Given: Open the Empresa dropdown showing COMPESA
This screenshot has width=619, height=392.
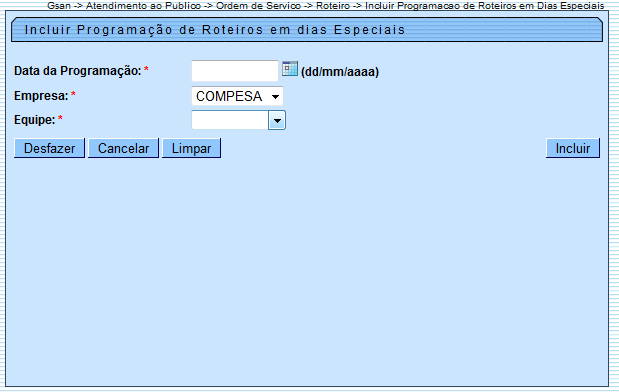Looking at the screenshot, I should click(x=237, y=96).
